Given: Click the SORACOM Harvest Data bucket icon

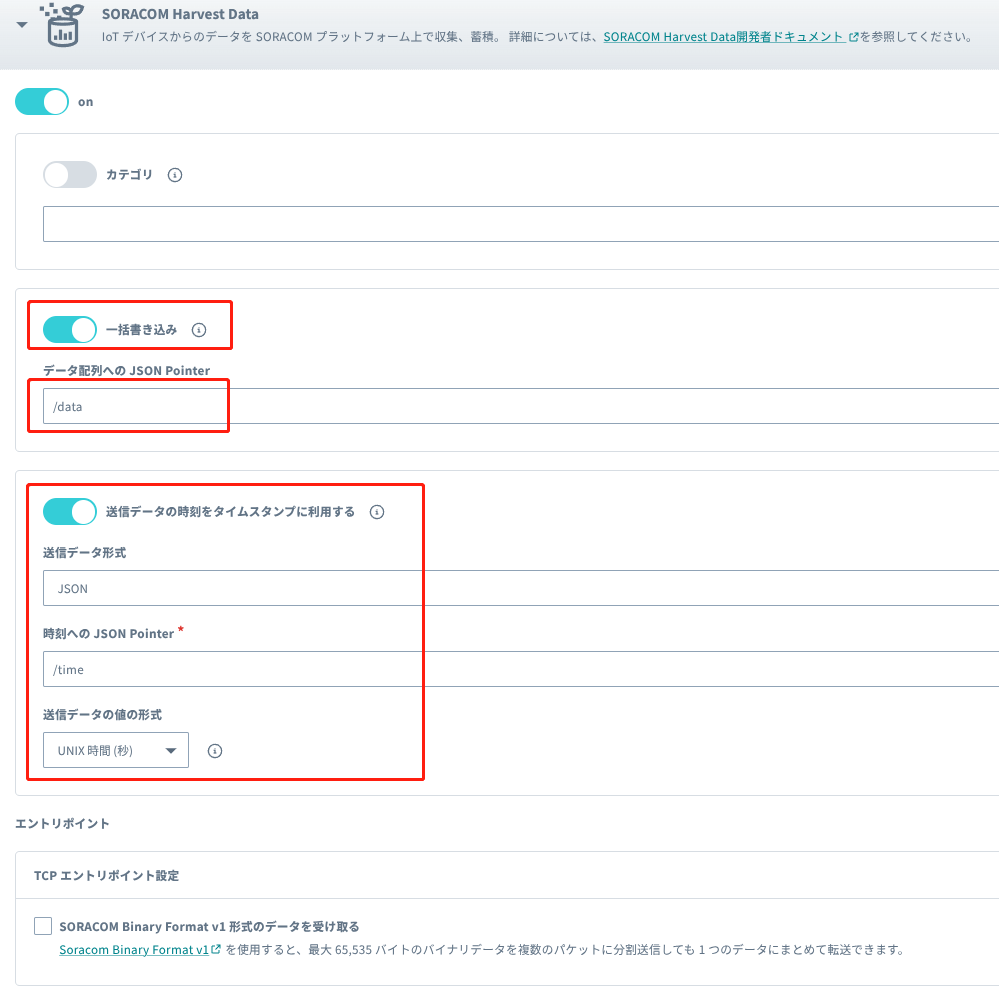Looking at the screenshot, I should point(62,25).
